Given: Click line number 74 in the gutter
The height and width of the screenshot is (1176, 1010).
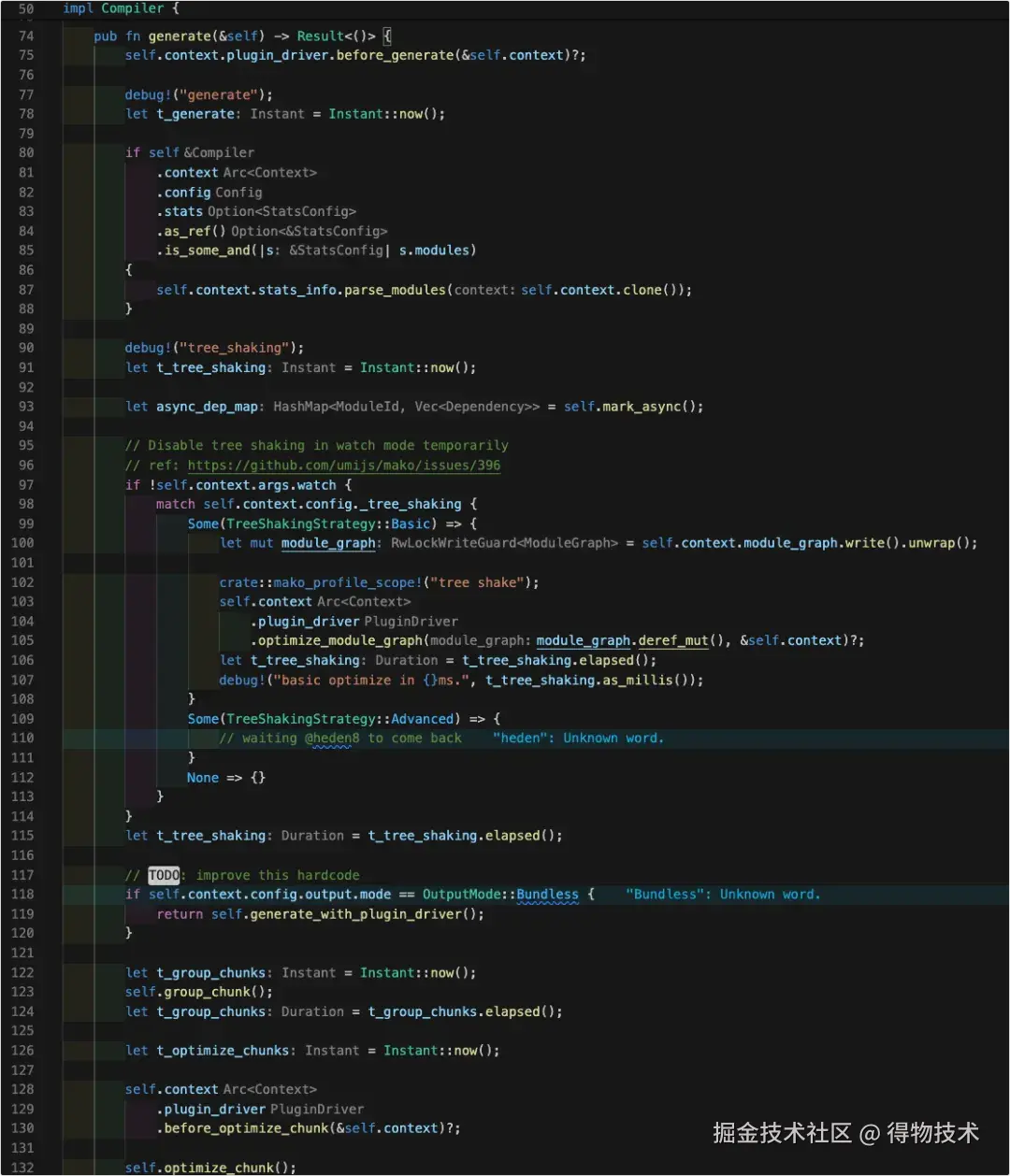Looking at the screenshot, I should (26, 36).
